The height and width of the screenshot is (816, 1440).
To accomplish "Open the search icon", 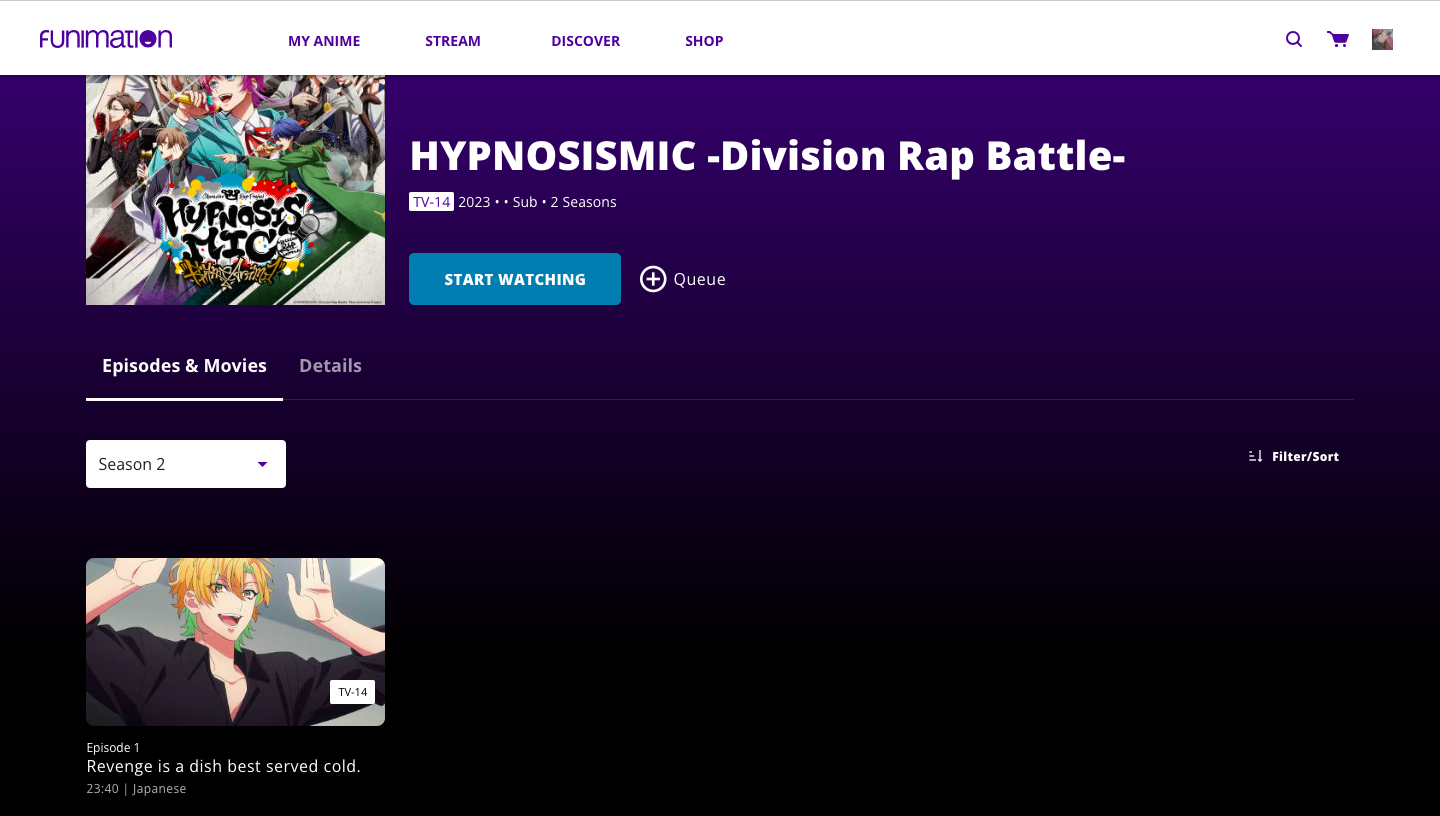I will pyautogui.click(x=1294, y=40).
